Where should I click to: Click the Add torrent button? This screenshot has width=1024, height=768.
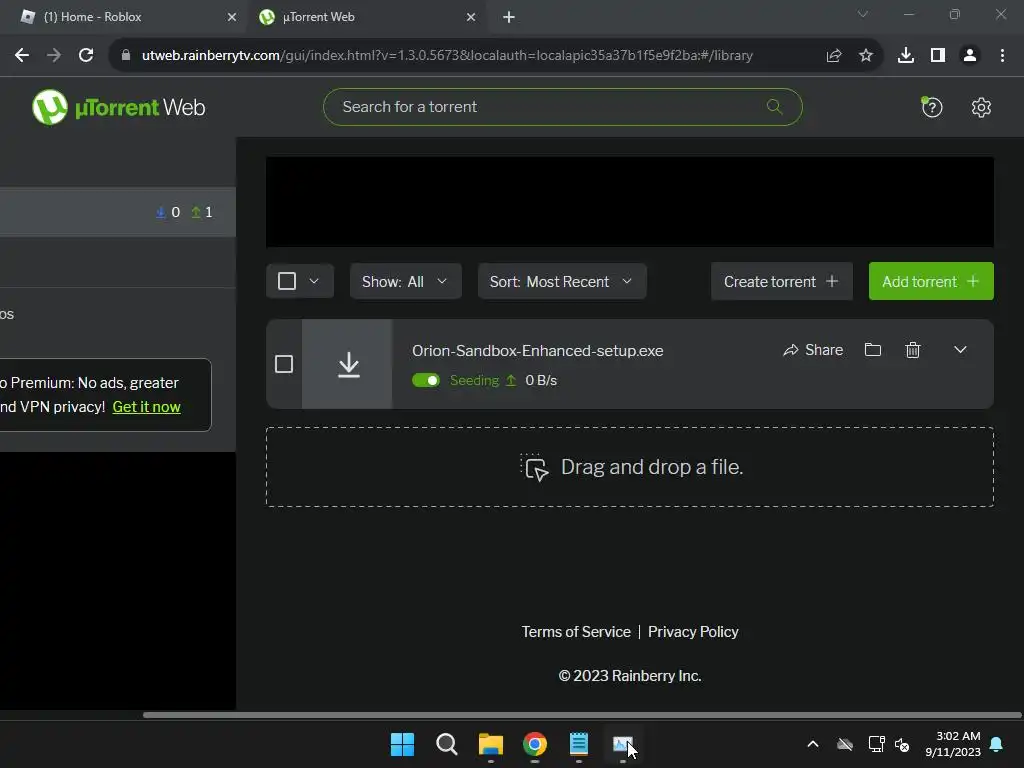[x=931, y=281]
